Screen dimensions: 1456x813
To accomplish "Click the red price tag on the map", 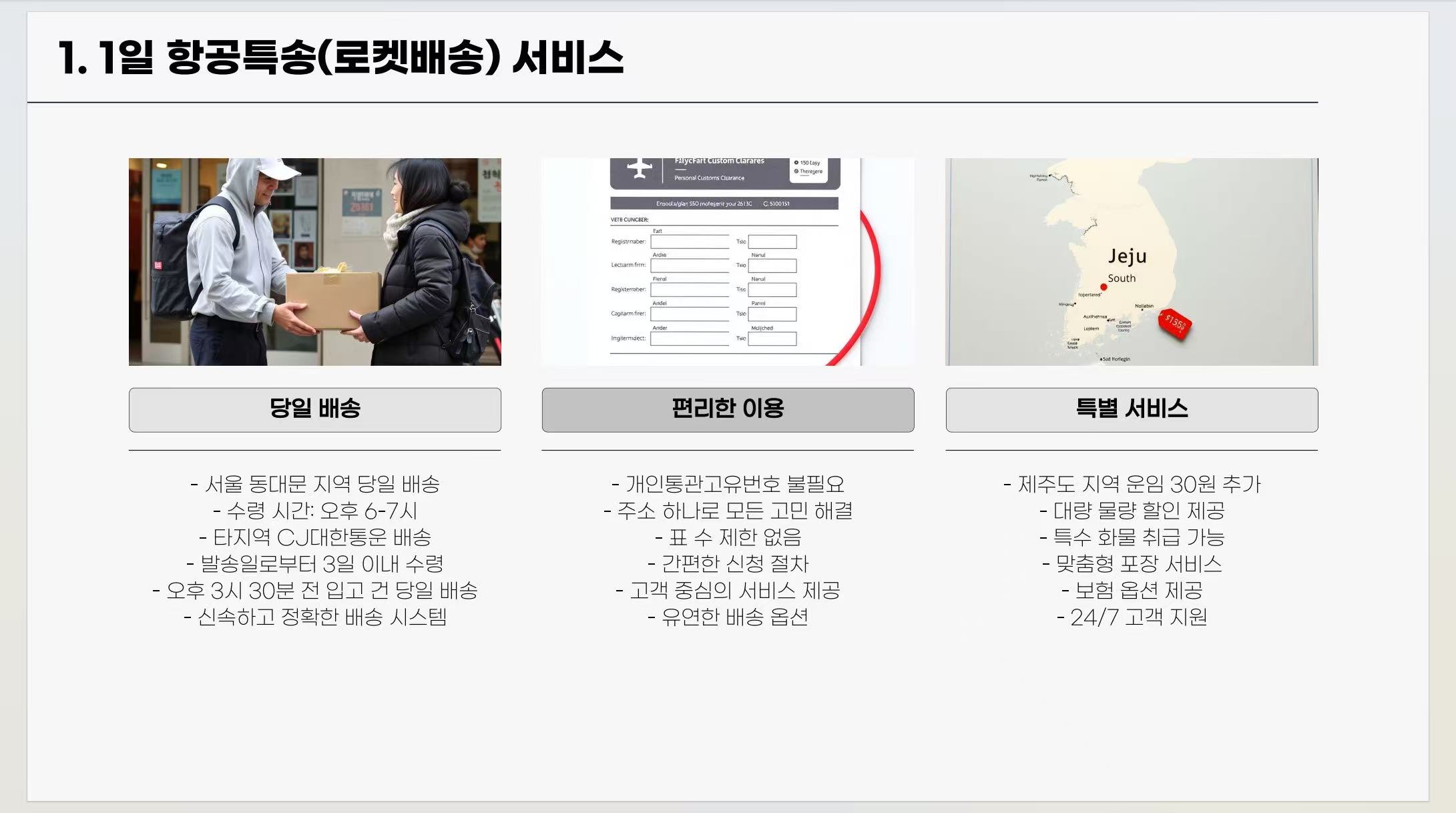I will point(1176,324).
